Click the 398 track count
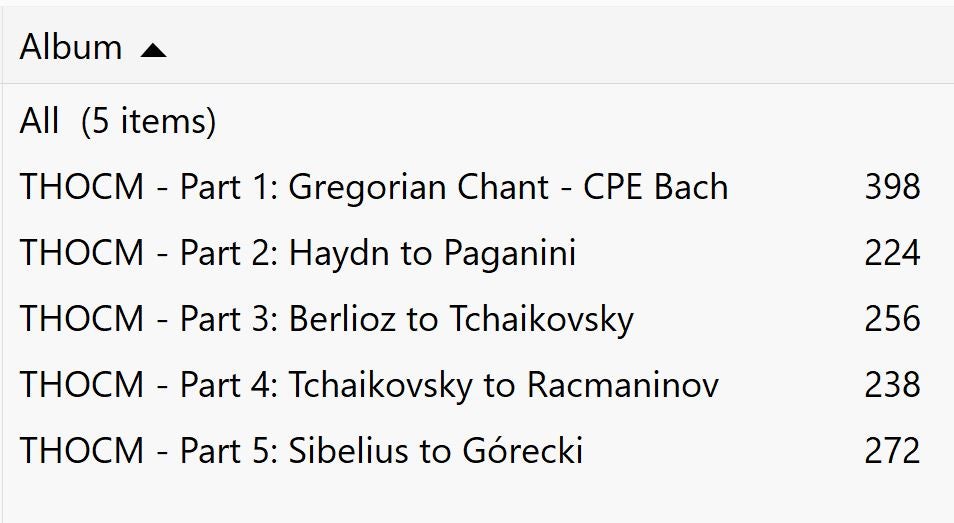This screenshot has height=523, width=954. 892,187
